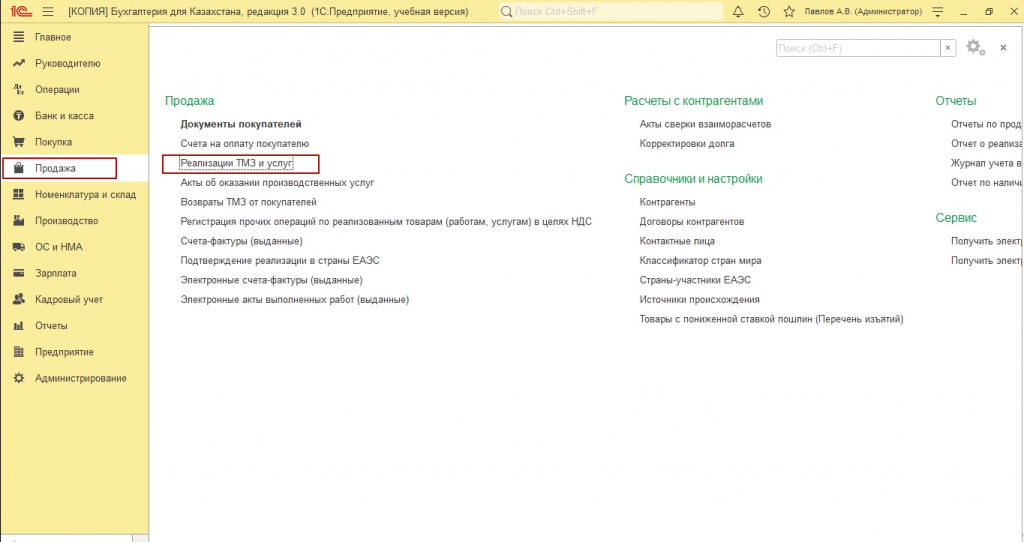Open Регистрация прочих операций в целях НДС
This screenshot has height=542, width=1024.
[386, 221]
